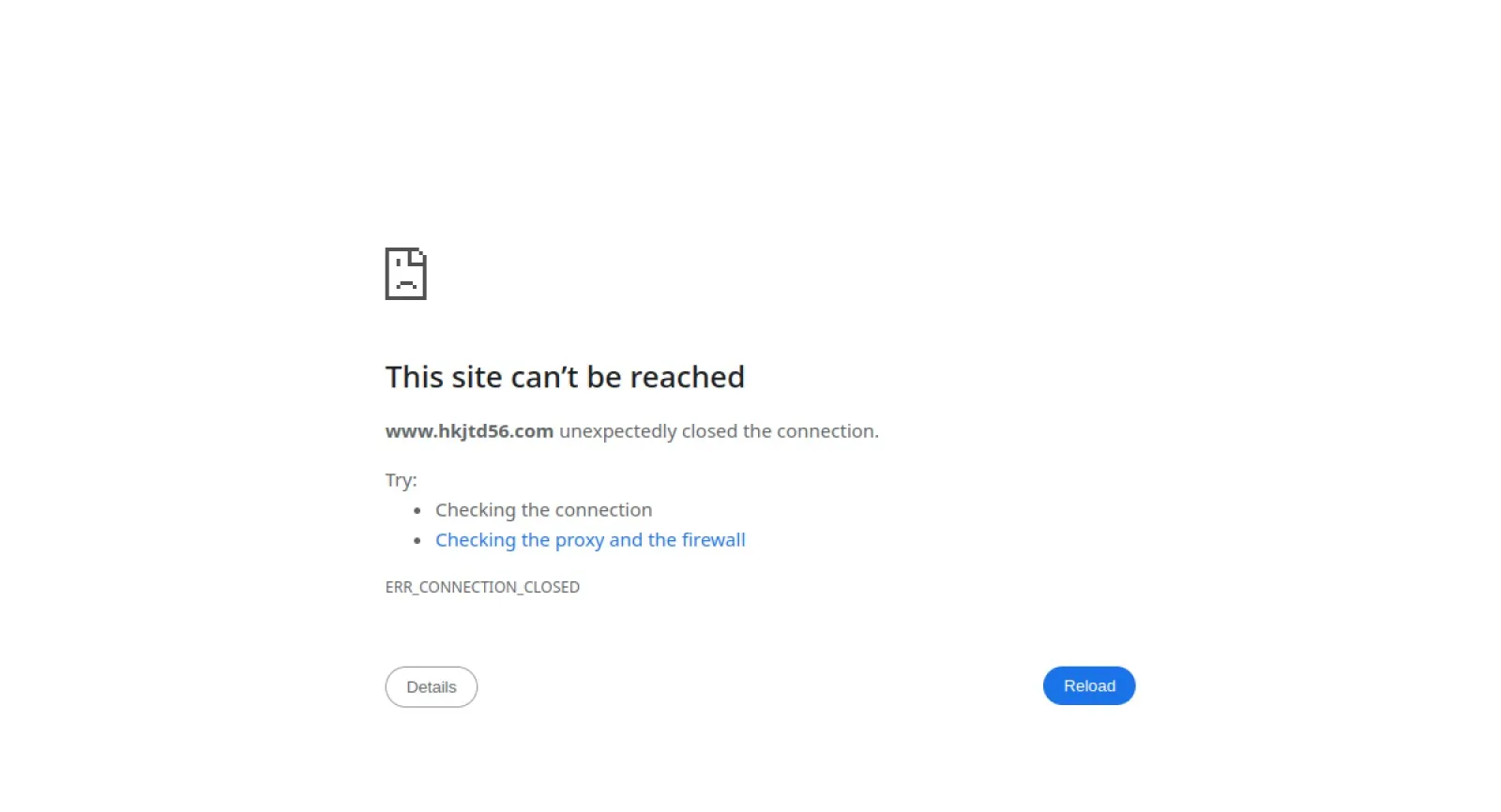Click the sad page error icon
The width and height of the screenshot is (1501, 812).
(406, 274)
